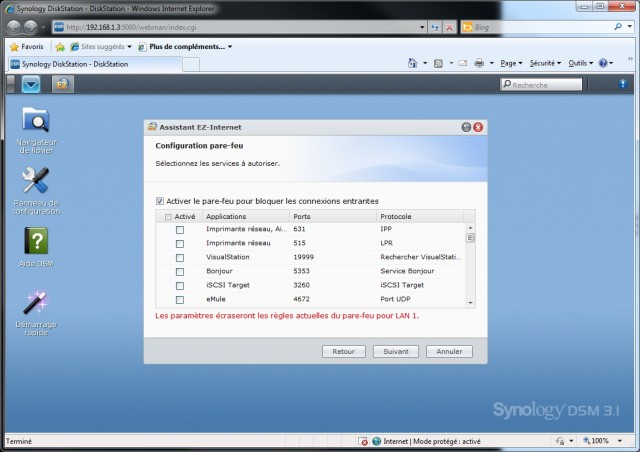Open Aide DSM help icon
640x452 pixels.
pos(36,247)
